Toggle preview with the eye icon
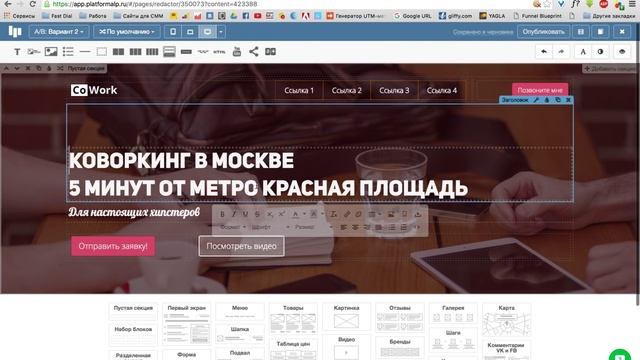The image size is (640, 360). point(622,52)
